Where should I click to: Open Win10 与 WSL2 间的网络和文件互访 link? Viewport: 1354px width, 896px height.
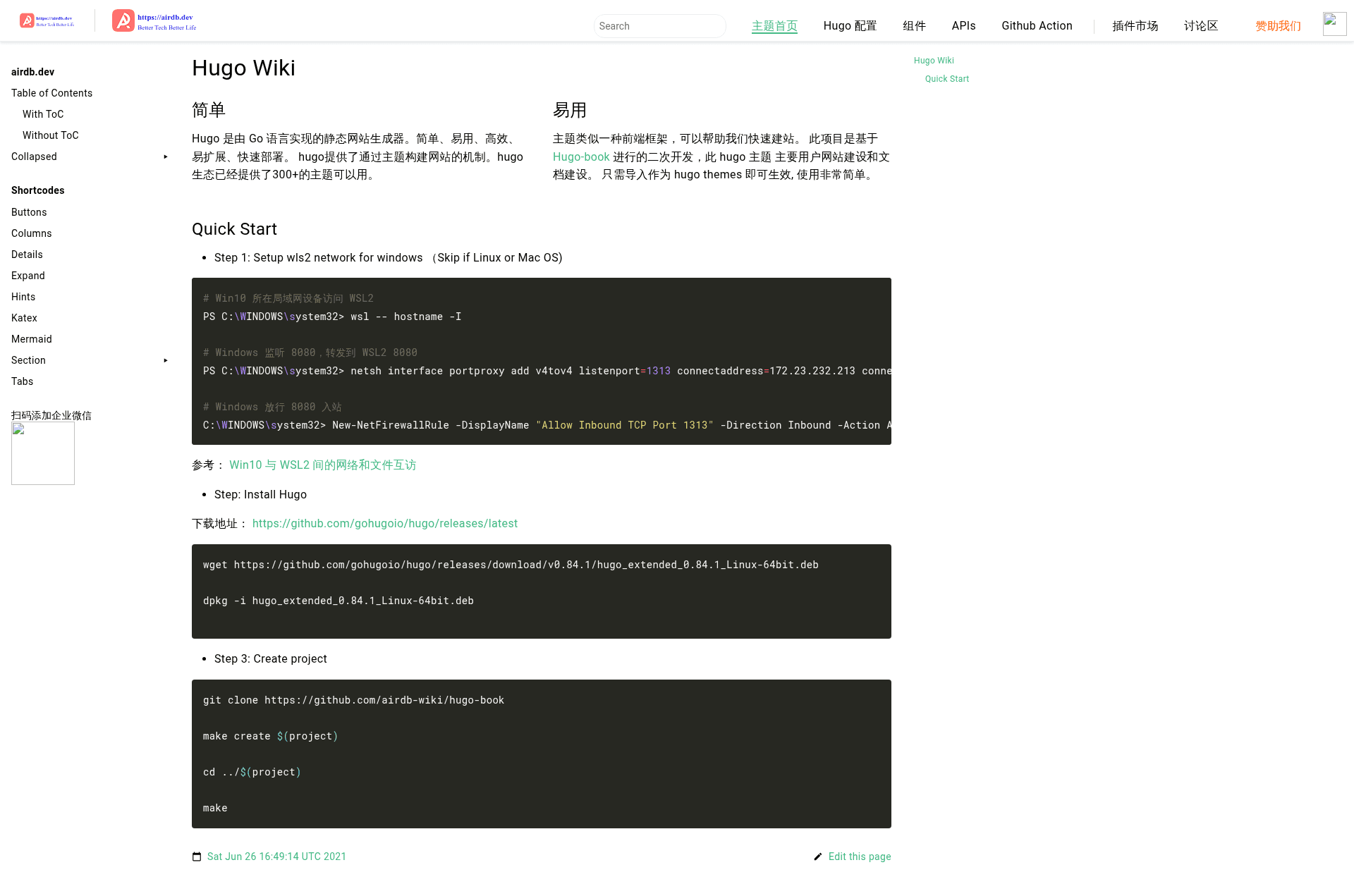click(322, 465)
